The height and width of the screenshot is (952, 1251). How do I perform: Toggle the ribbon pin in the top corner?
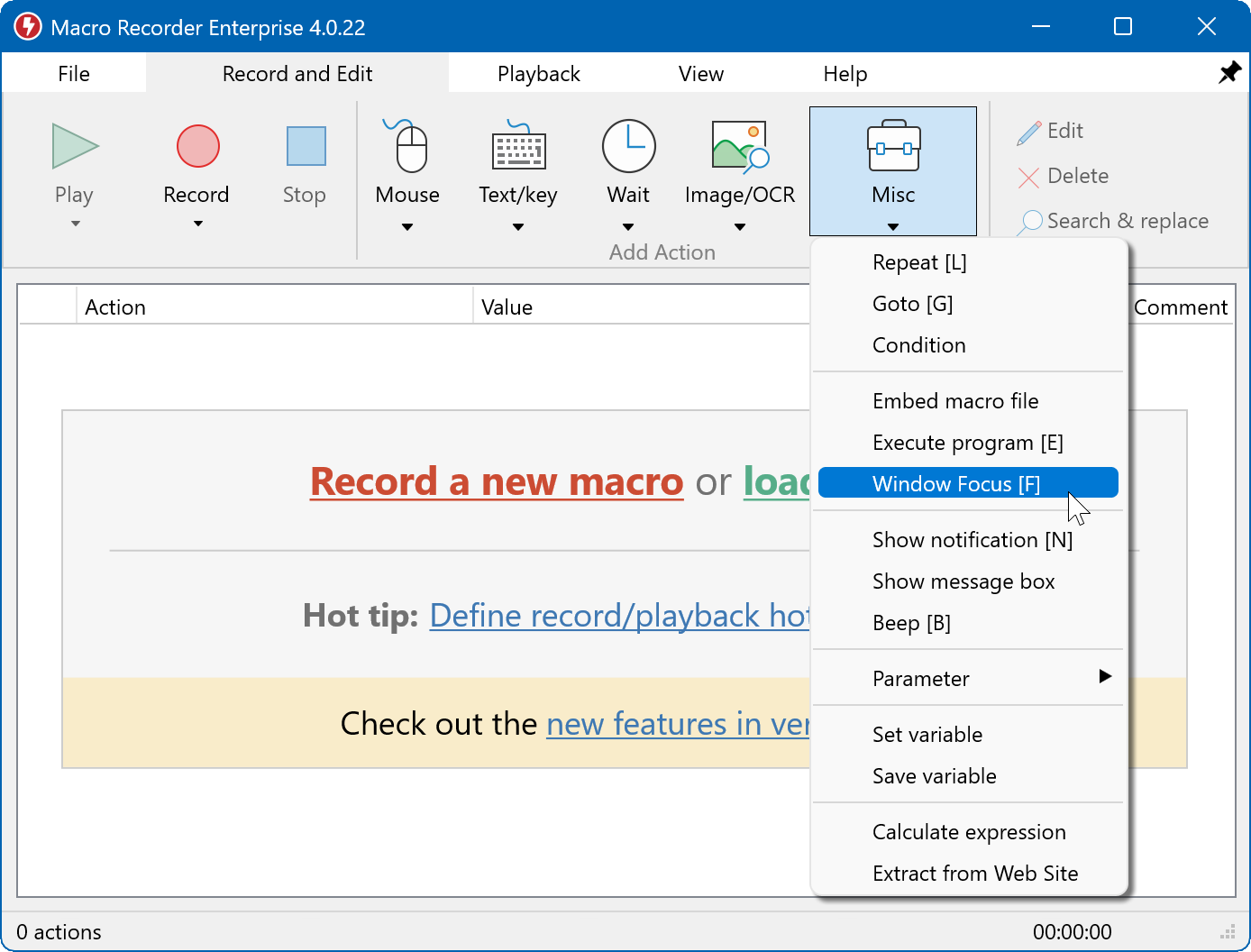coord(1229,72)
